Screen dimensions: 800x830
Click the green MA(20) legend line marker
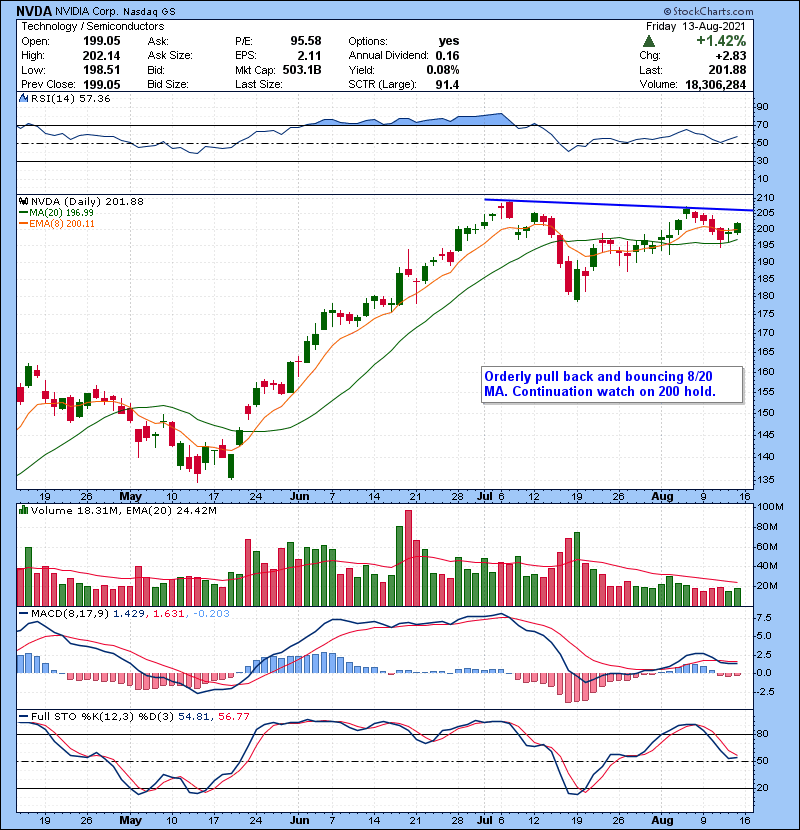tap(23, 213)
